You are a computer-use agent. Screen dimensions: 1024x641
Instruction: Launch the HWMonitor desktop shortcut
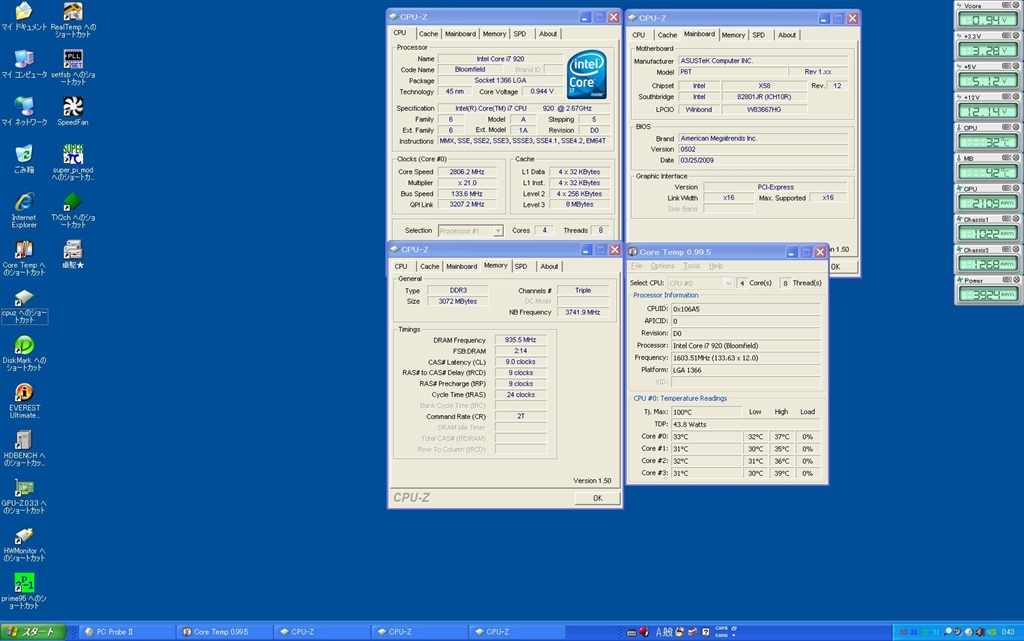[x=24, y=544]
